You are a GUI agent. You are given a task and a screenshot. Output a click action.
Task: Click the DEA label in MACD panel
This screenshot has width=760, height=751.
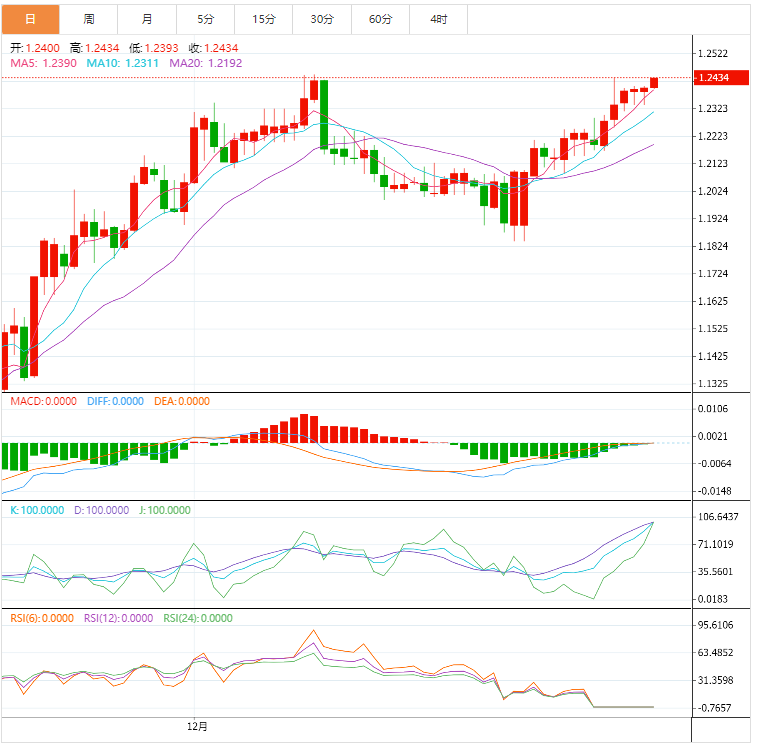click(181, 401)
